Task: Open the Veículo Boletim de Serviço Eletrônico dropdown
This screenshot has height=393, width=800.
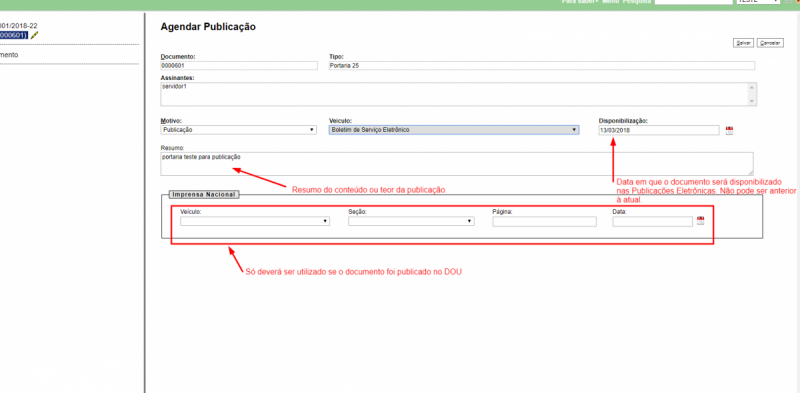Action: point(454,130)
